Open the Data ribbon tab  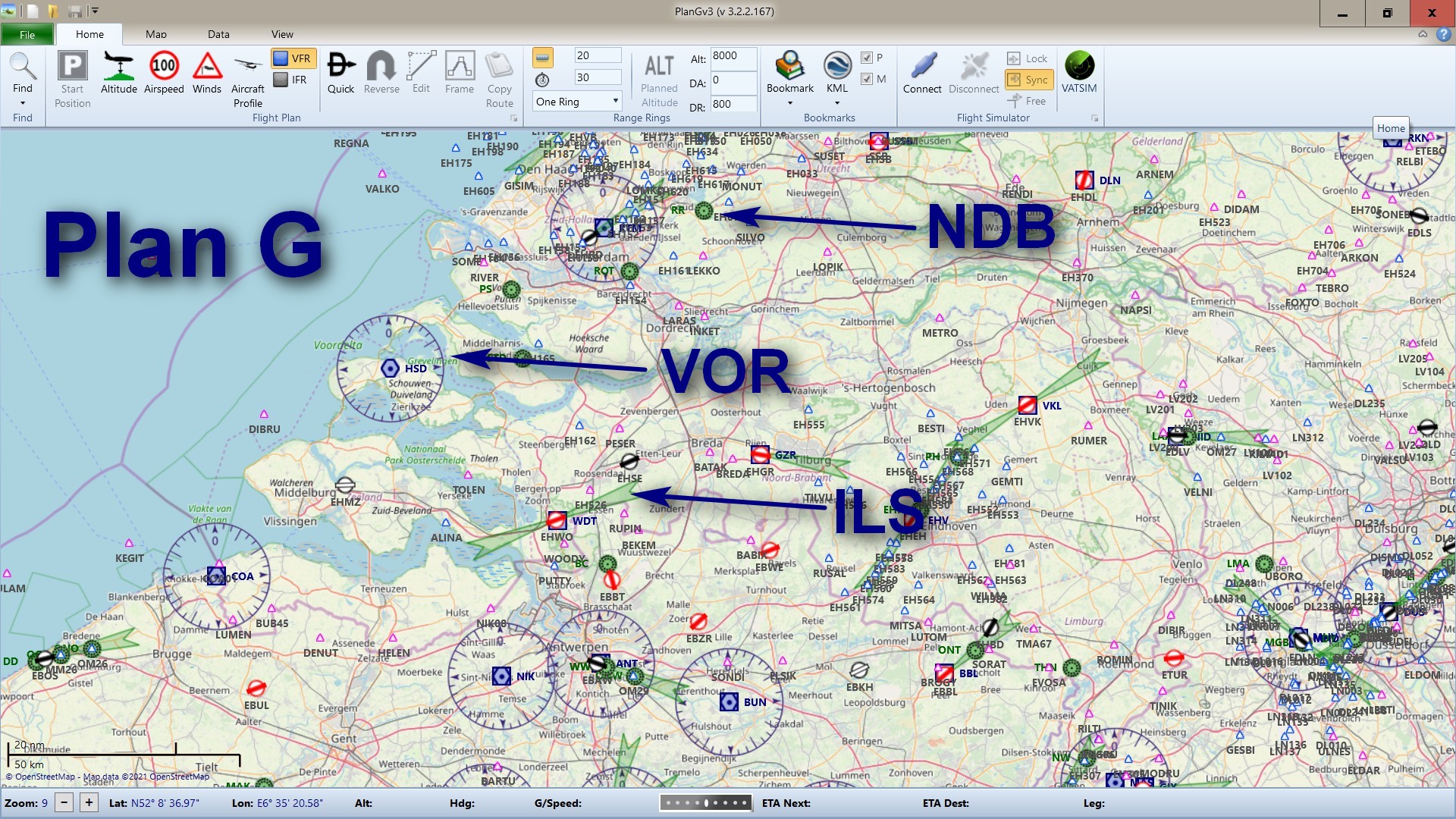tap(218, 34)
